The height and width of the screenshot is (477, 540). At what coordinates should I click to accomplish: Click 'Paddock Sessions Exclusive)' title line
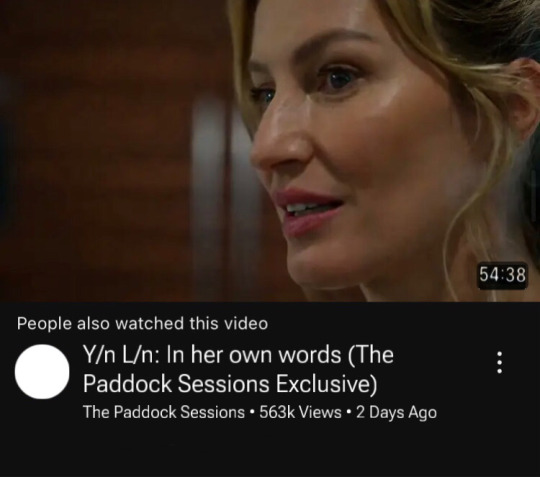point(230,383)
